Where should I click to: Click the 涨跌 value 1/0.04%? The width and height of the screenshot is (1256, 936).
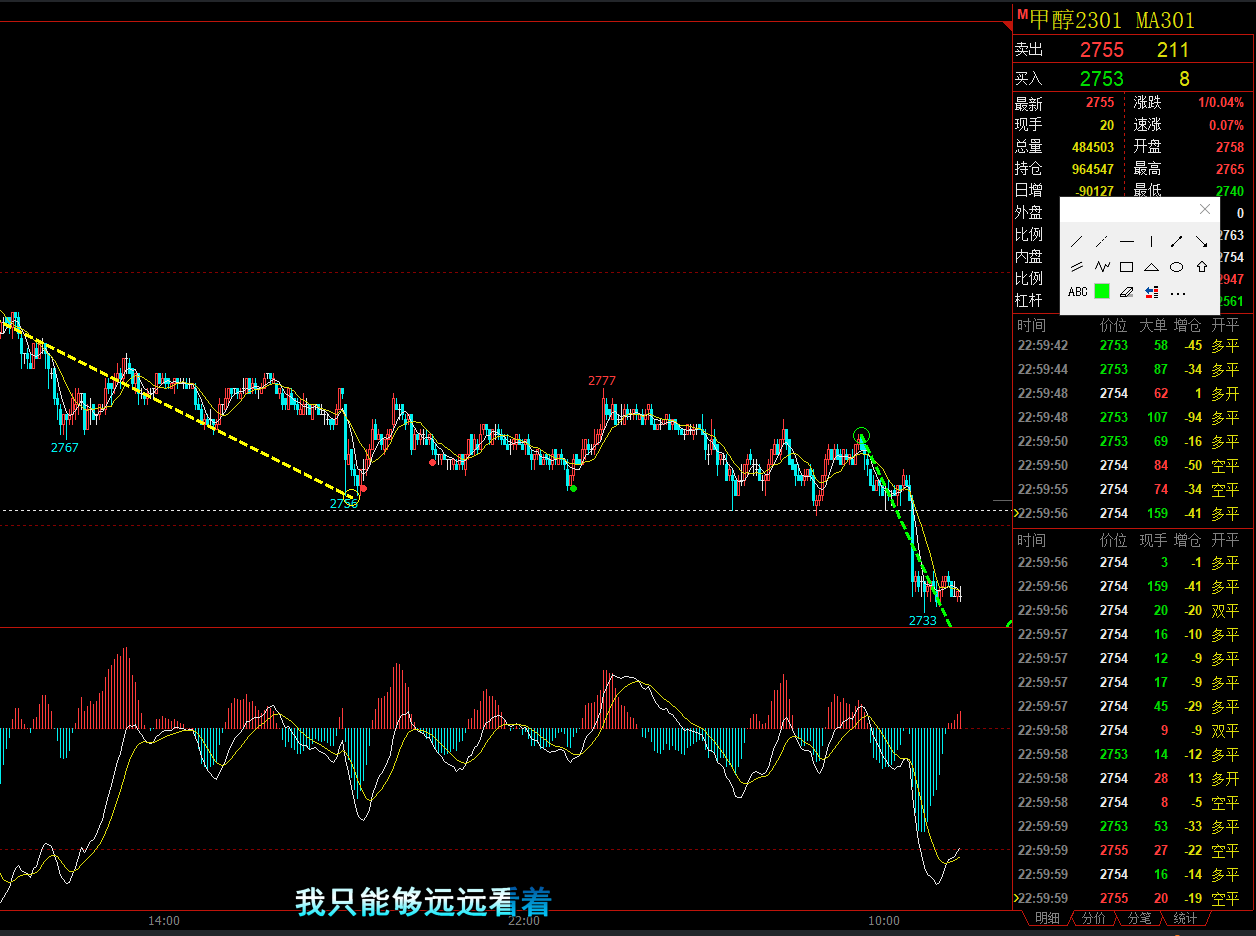click(1221, 103)
